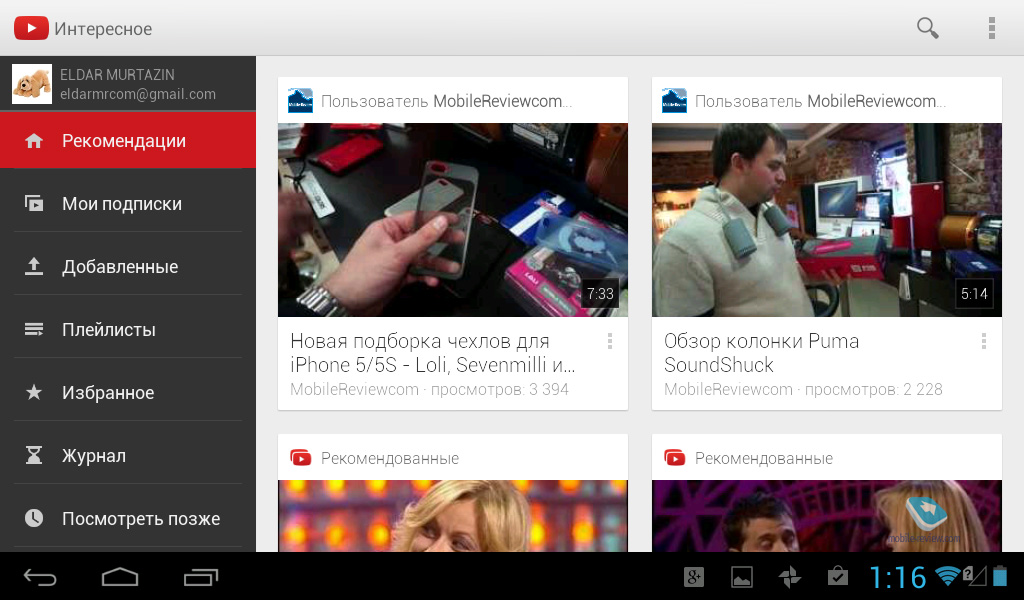Image resolution: width=1024 pixels, height=600 pixels.
Task: Open title 'Обзор колонки Puma SoundShuck'
Action: tap(761, 353)
